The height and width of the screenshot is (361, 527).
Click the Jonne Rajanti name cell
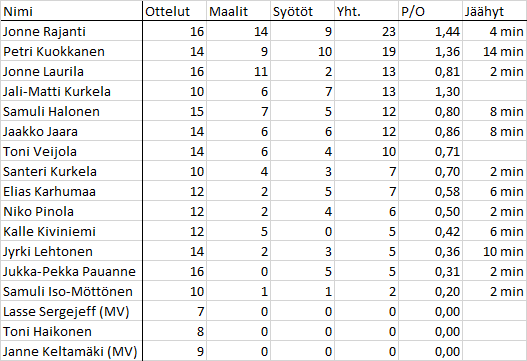point(71,31)
